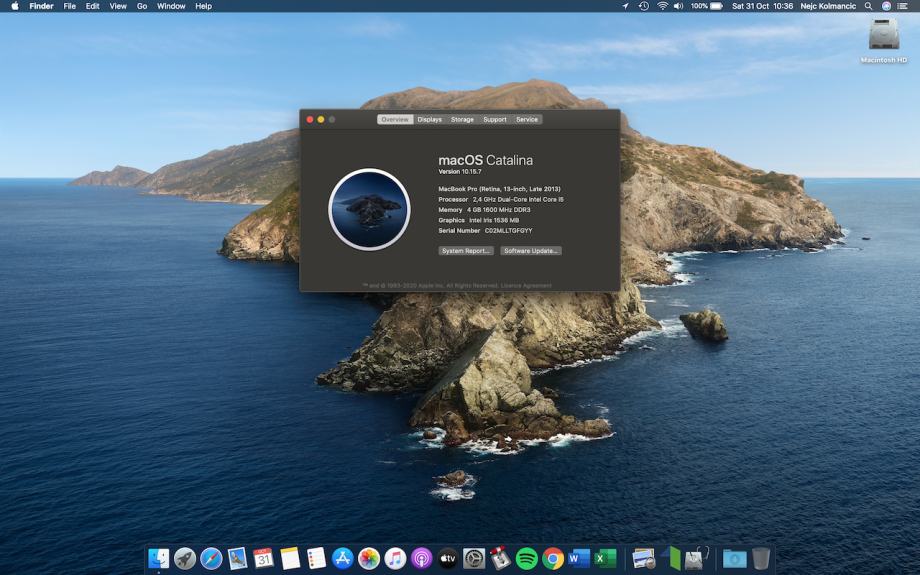Open the Trash in the Dock
The image size is (920, 575).
(x=760, y=559)
